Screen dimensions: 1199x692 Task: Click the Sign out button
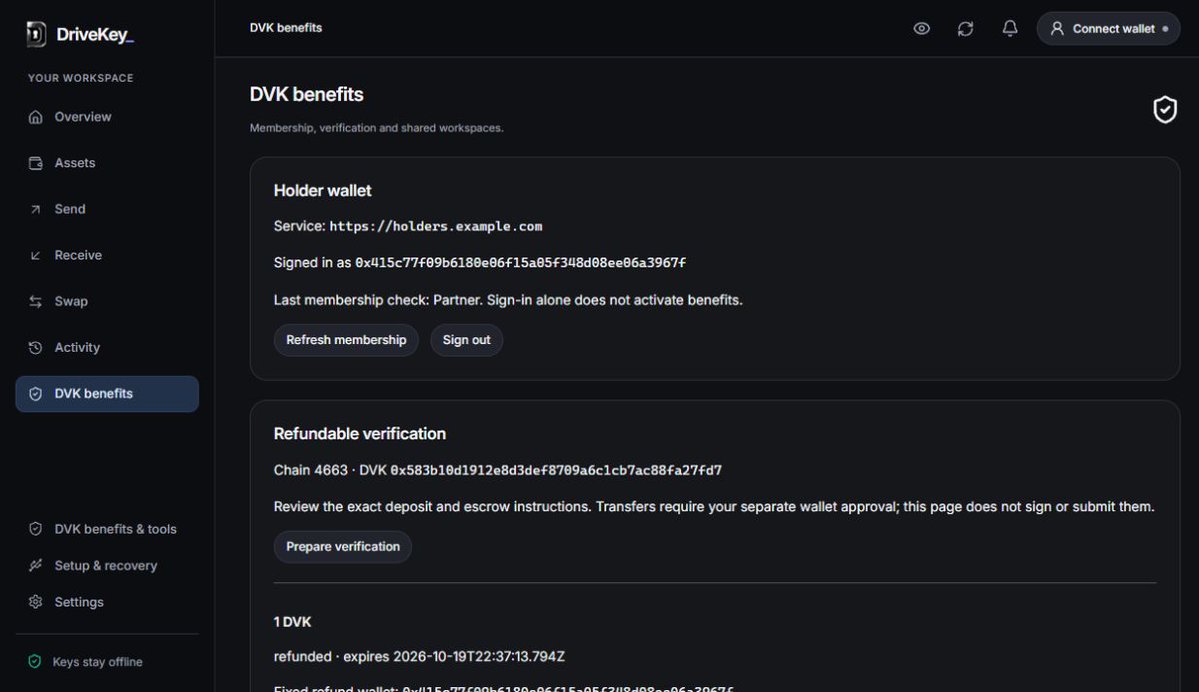(x=466, y=340)
